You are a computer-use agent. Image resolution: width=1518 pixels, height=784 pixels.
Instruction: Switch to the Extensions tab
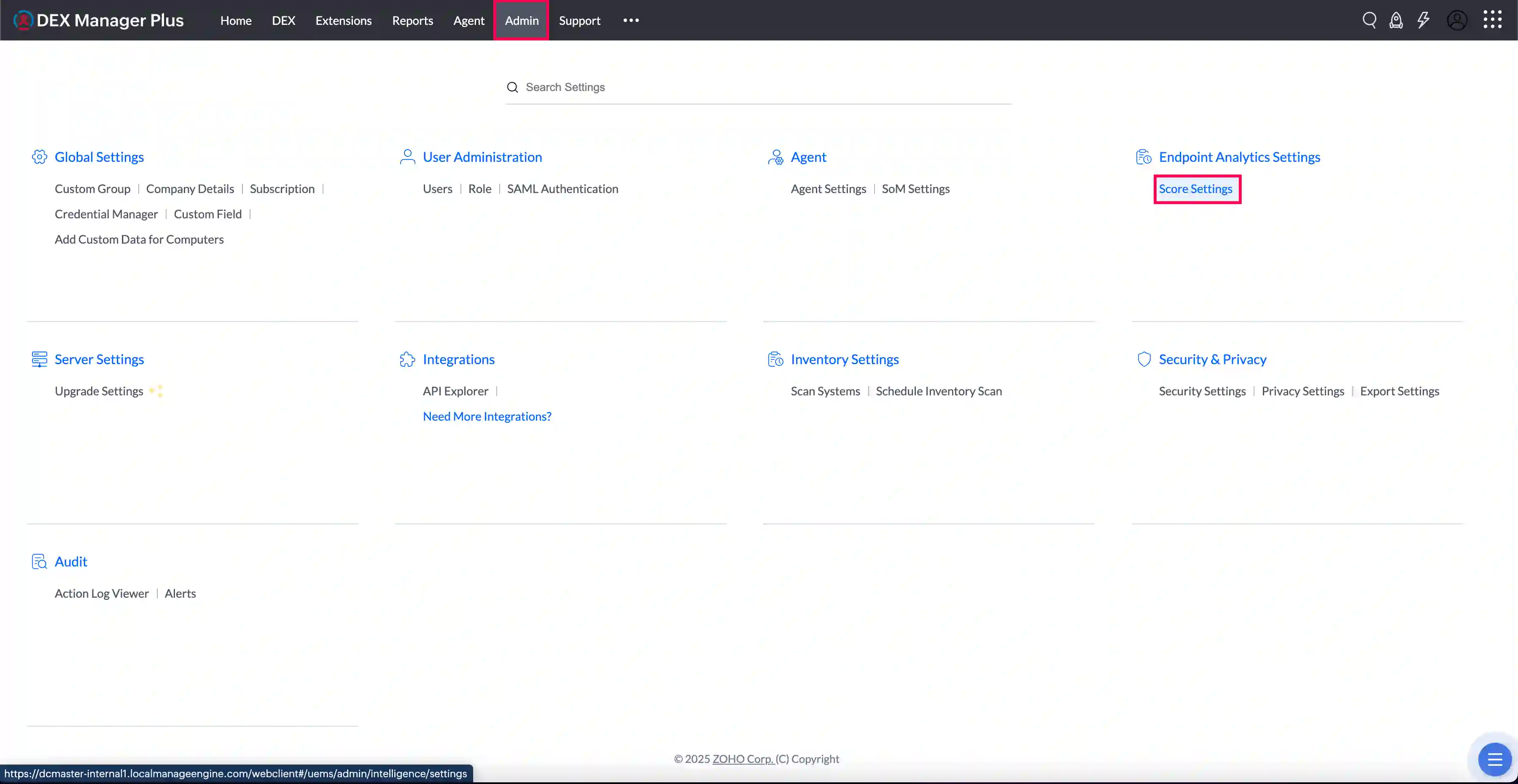(x=344, y=20)
